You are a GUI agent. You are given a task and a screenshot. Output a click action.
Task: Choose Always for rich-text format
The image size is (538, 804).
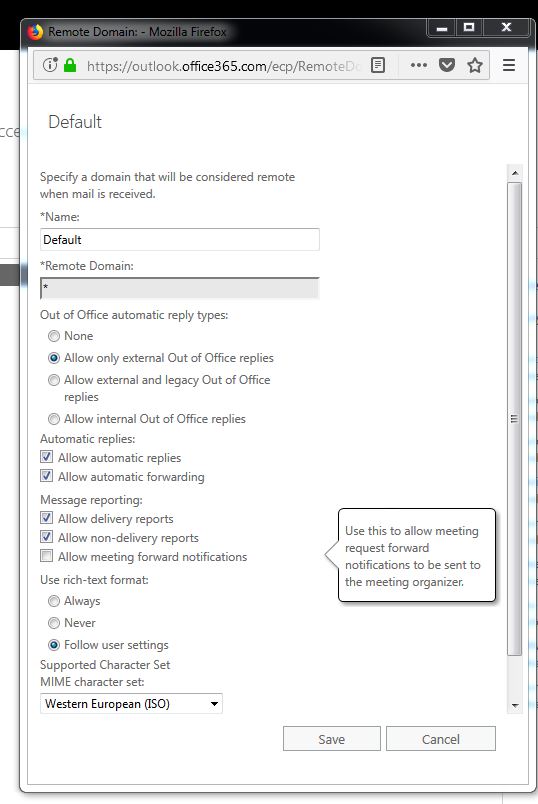click(54, 601)
